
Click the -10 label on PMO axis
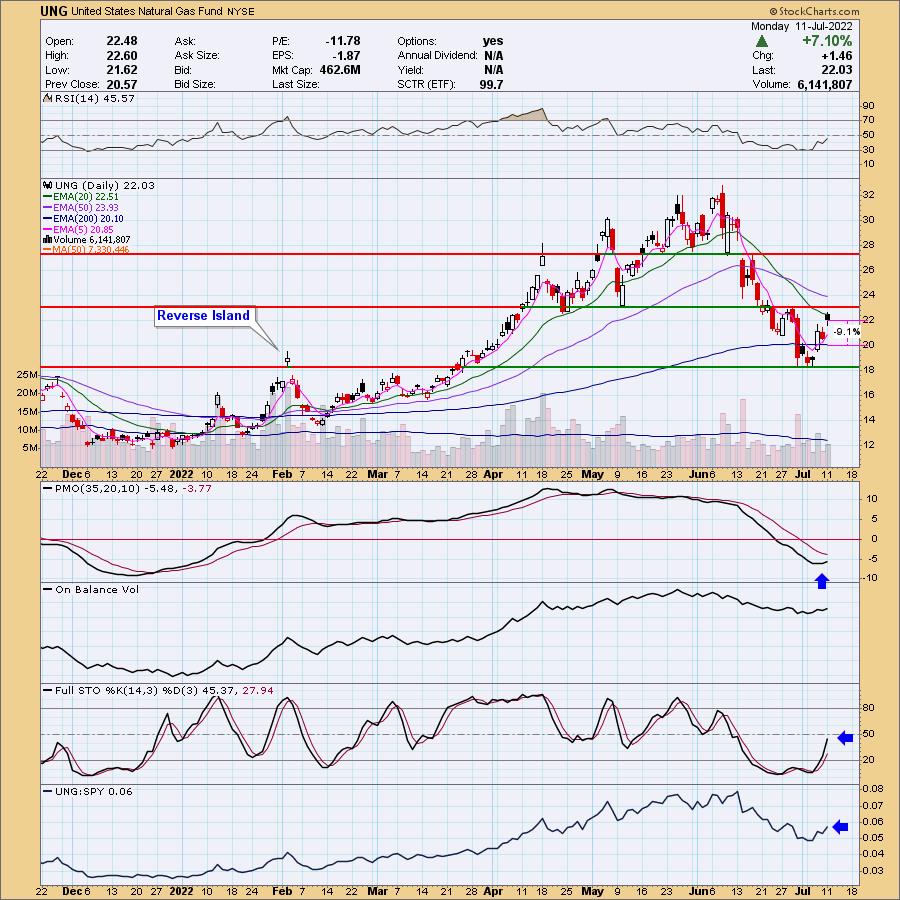871,578
